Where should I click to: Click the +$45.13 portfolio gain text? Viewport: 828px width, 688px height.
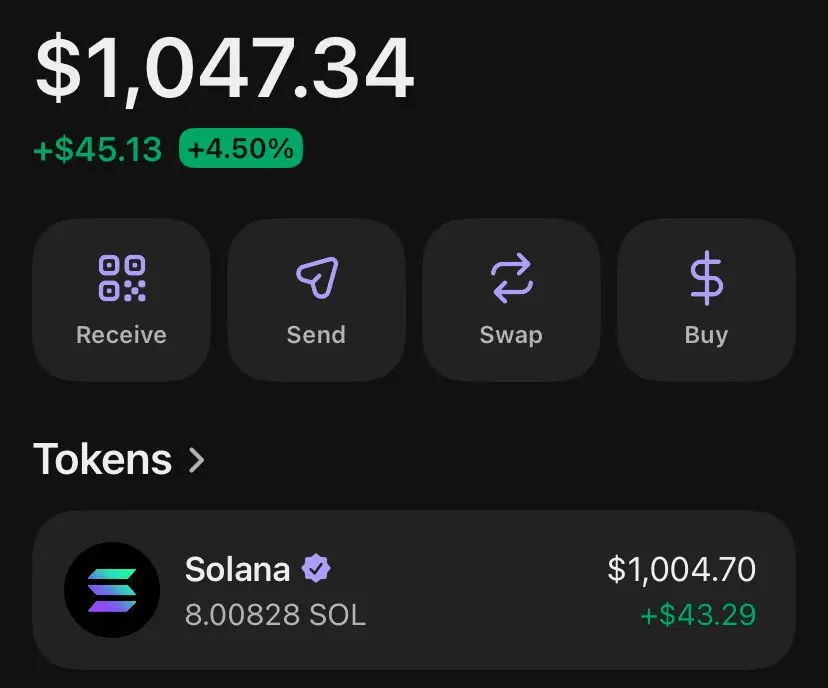tap(97, 150)
